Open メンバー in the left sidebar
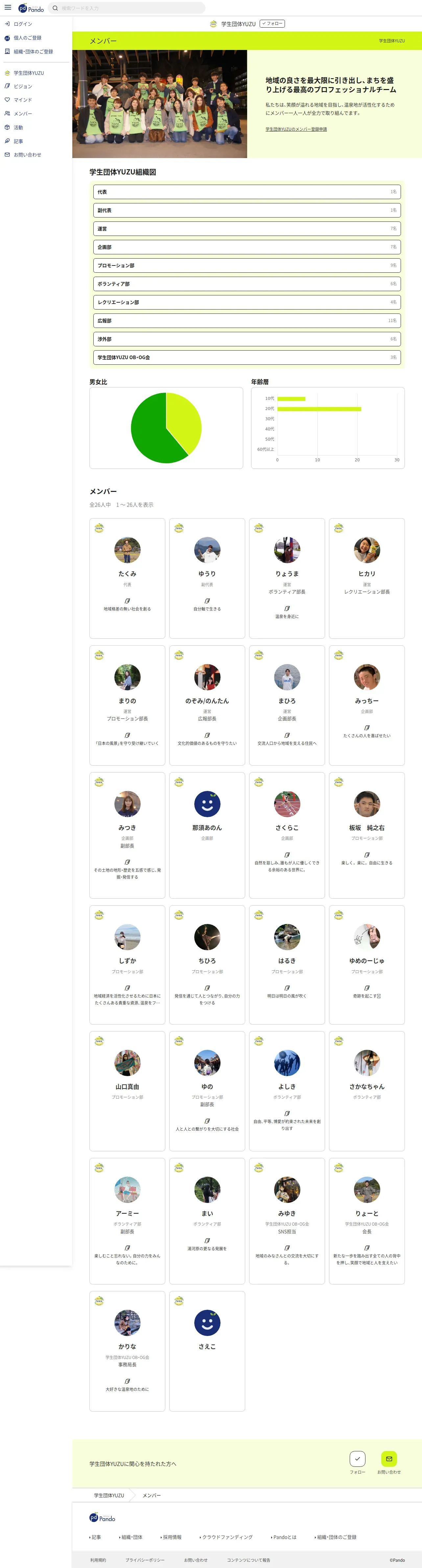422x1568 pixels. tap(23, 114)
